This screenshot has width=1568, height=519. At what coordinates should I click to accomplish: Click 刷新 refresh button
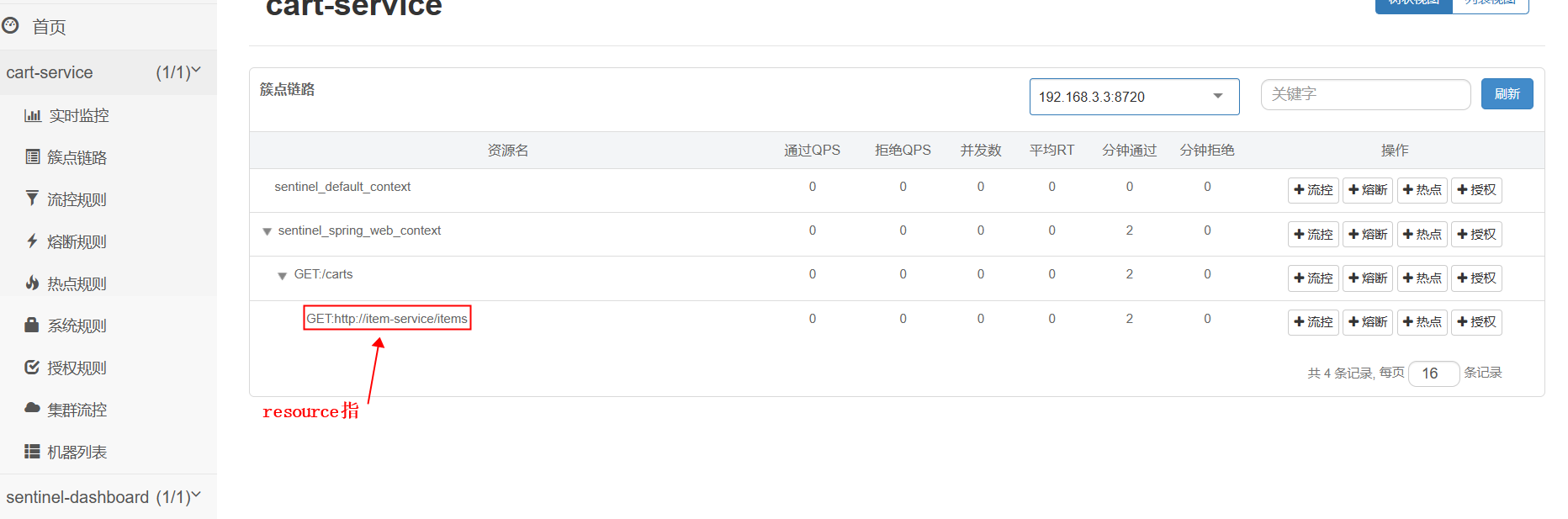click(1507, 94)
